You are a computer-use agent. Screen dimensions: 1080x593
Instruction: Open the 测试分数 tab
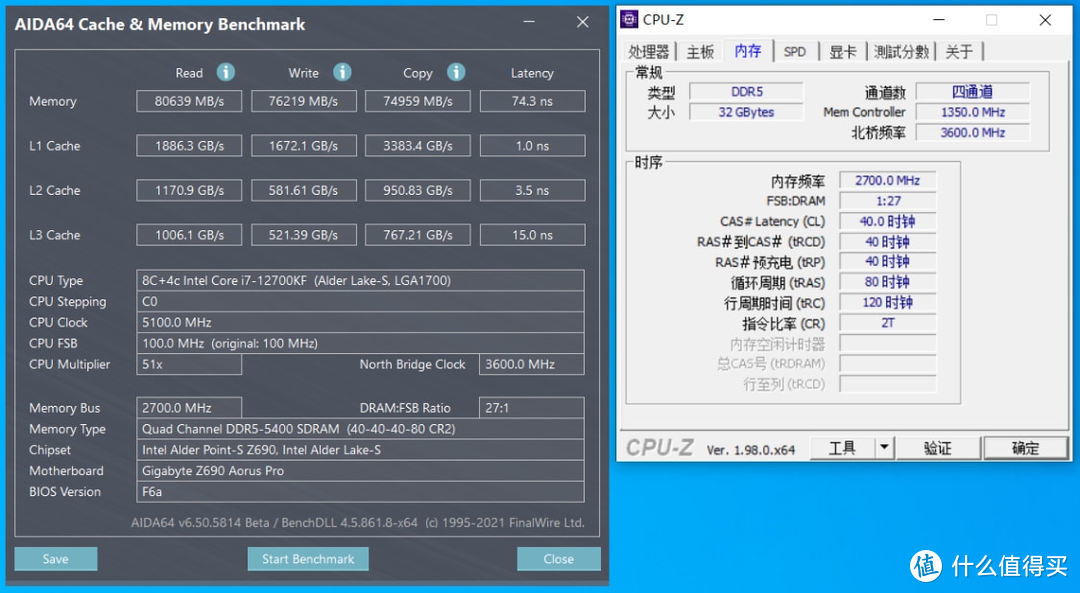point(901,50)
